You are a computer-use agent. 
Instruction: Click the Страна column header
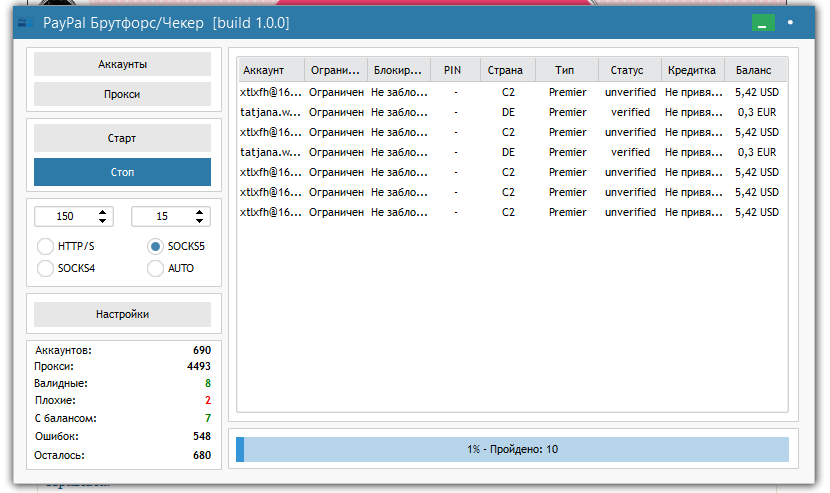pyautogui.click(x=508, y=70)
